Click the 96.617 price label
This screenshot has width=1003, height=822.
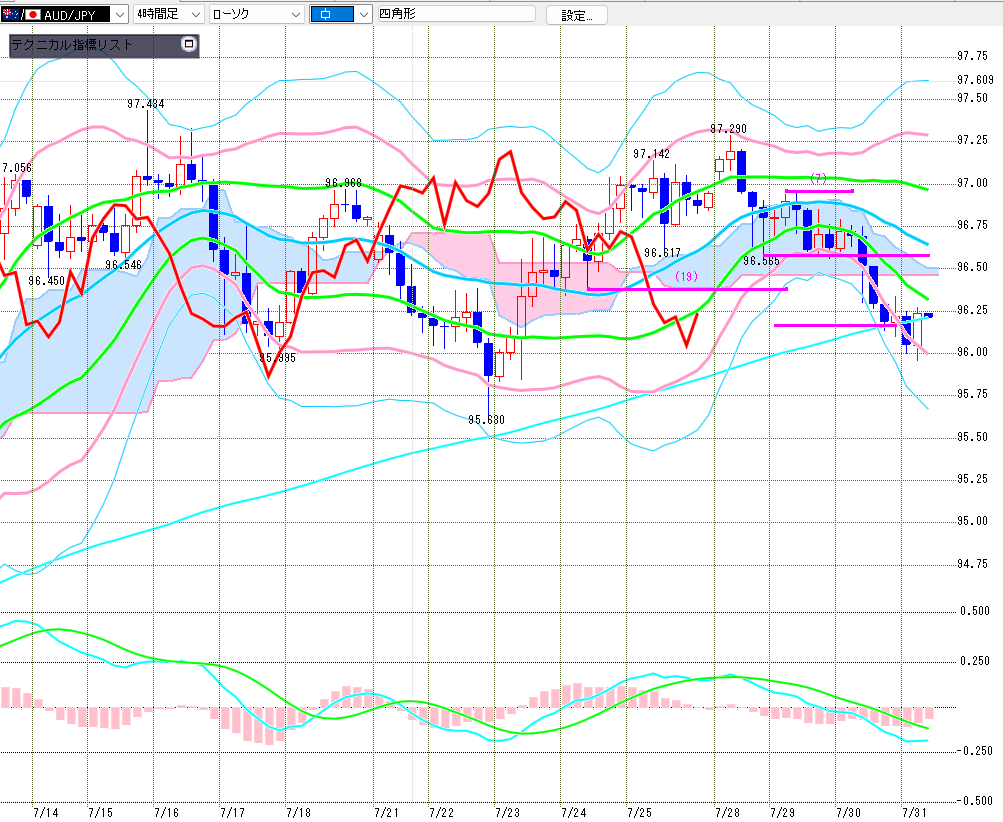click(x=663, y=253)
